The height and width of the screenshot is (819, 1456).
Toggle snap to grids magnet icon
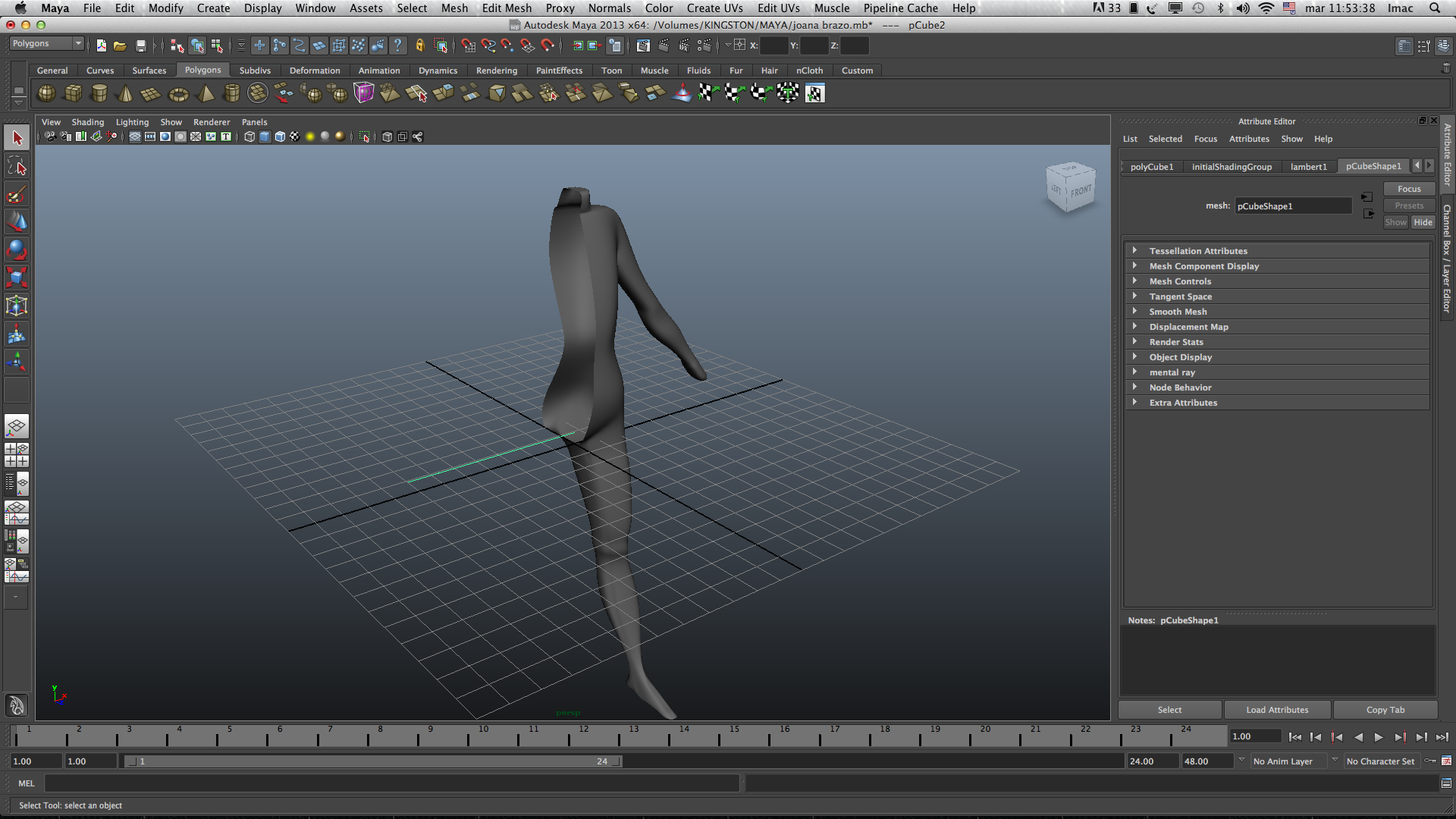[x=468, y=45]
